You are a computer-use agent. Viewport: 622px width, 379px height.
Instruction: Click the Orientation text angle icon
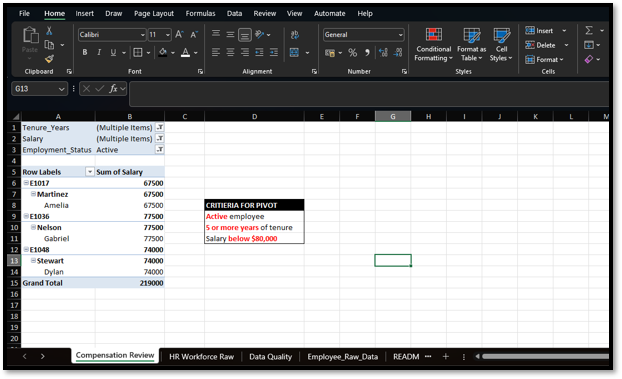coord(259,35)
